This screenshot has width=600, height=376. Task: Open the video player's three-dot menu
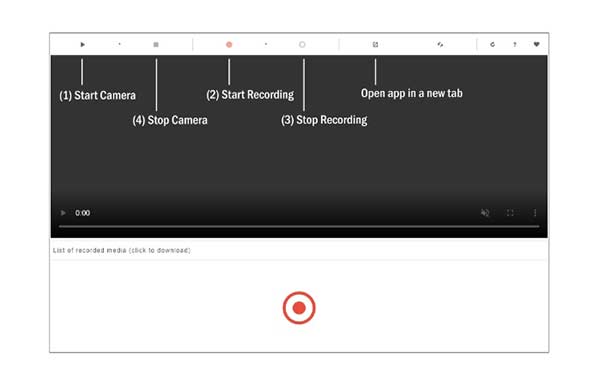click(535, 213)
